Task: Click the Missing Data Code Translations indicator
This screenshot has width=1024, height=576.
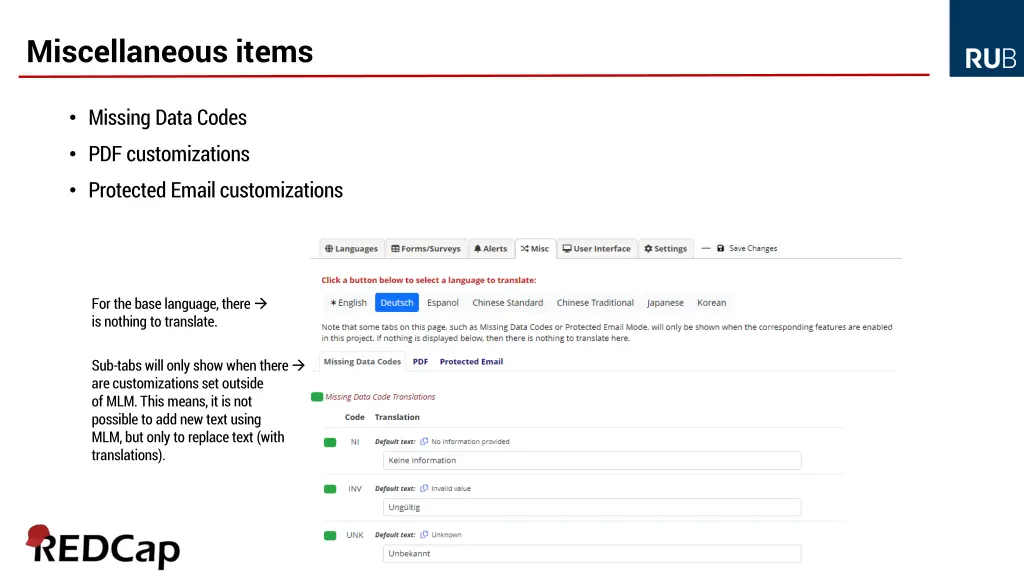Action: pyautogui.click(x=317, y=397)
